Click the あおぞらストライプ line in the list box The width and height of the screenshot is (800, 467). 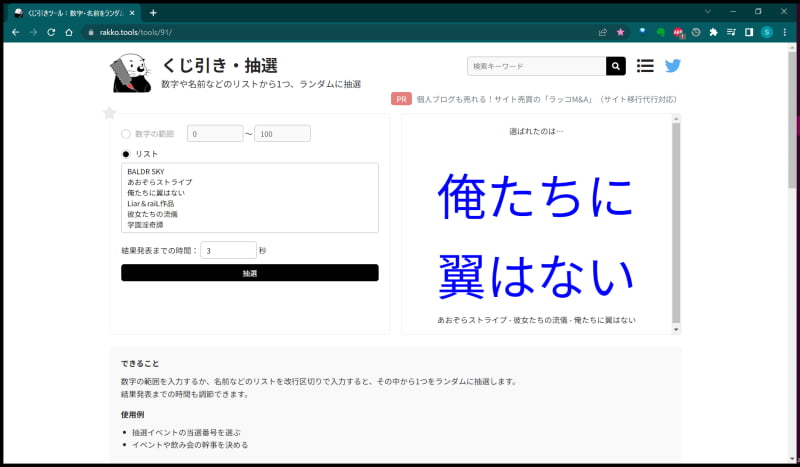click(160, 182)
